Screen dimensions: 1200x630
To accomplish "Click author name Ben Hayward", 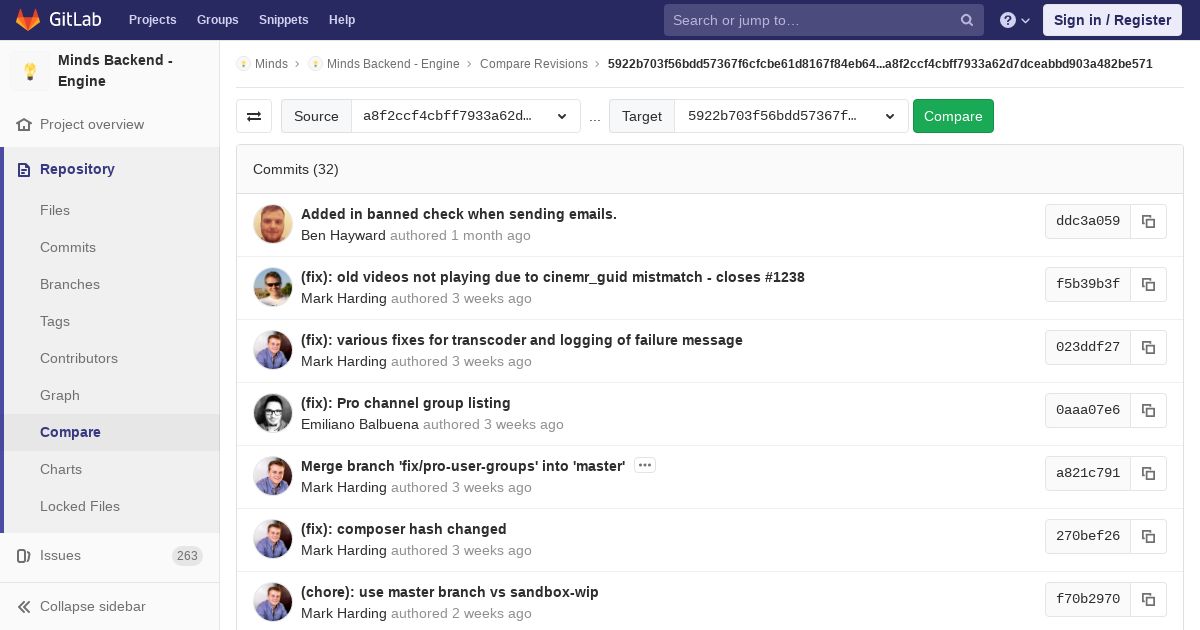I will point(343,236).
